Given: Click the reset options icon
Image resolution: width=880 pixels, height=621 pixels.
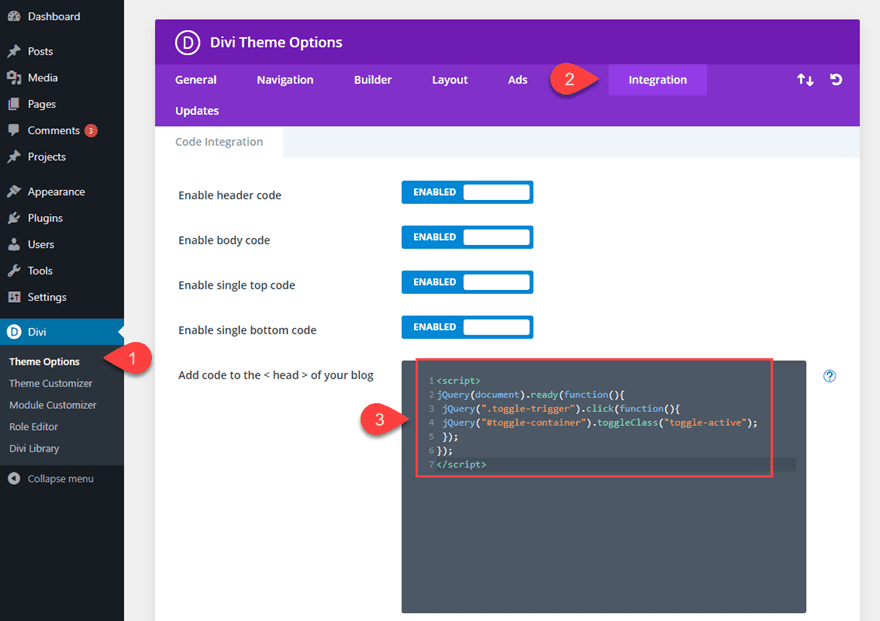Looking at the screenshot, I should (836, 80).
